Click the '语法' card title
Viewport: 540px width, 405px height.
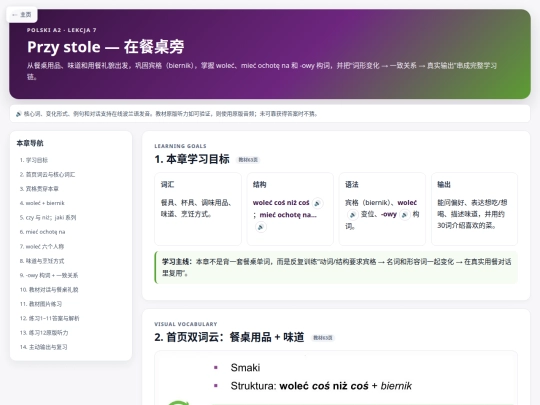tap(352, 185)
